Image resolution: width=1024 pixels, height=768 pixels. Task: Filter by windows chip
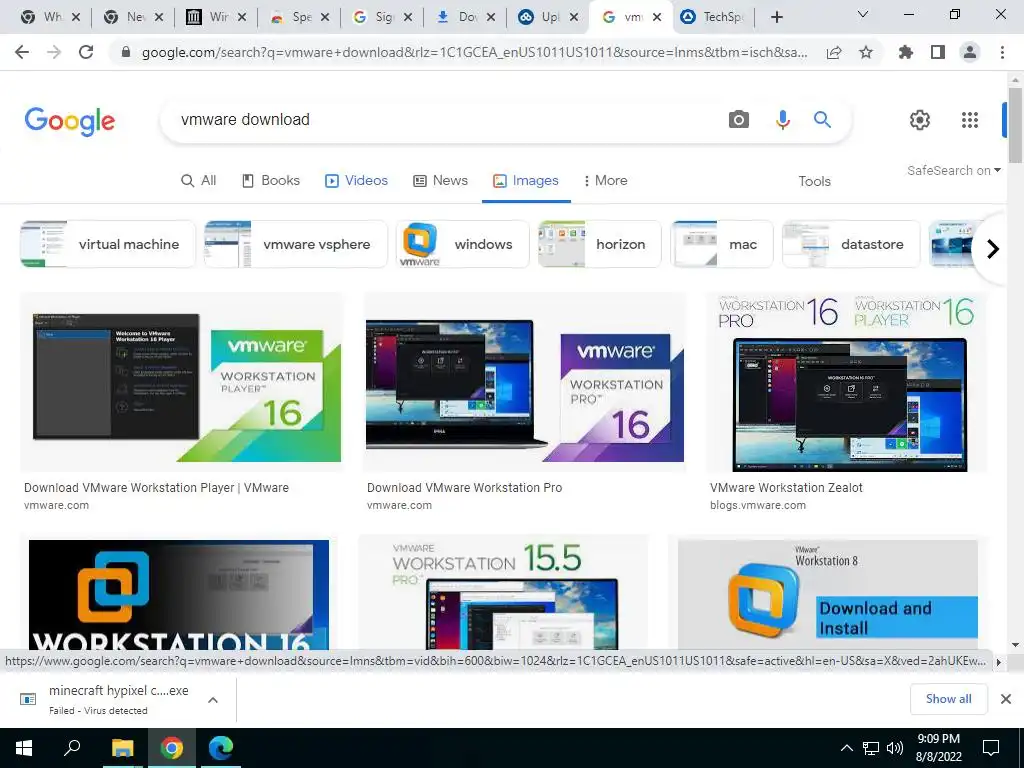coord(462,244)
